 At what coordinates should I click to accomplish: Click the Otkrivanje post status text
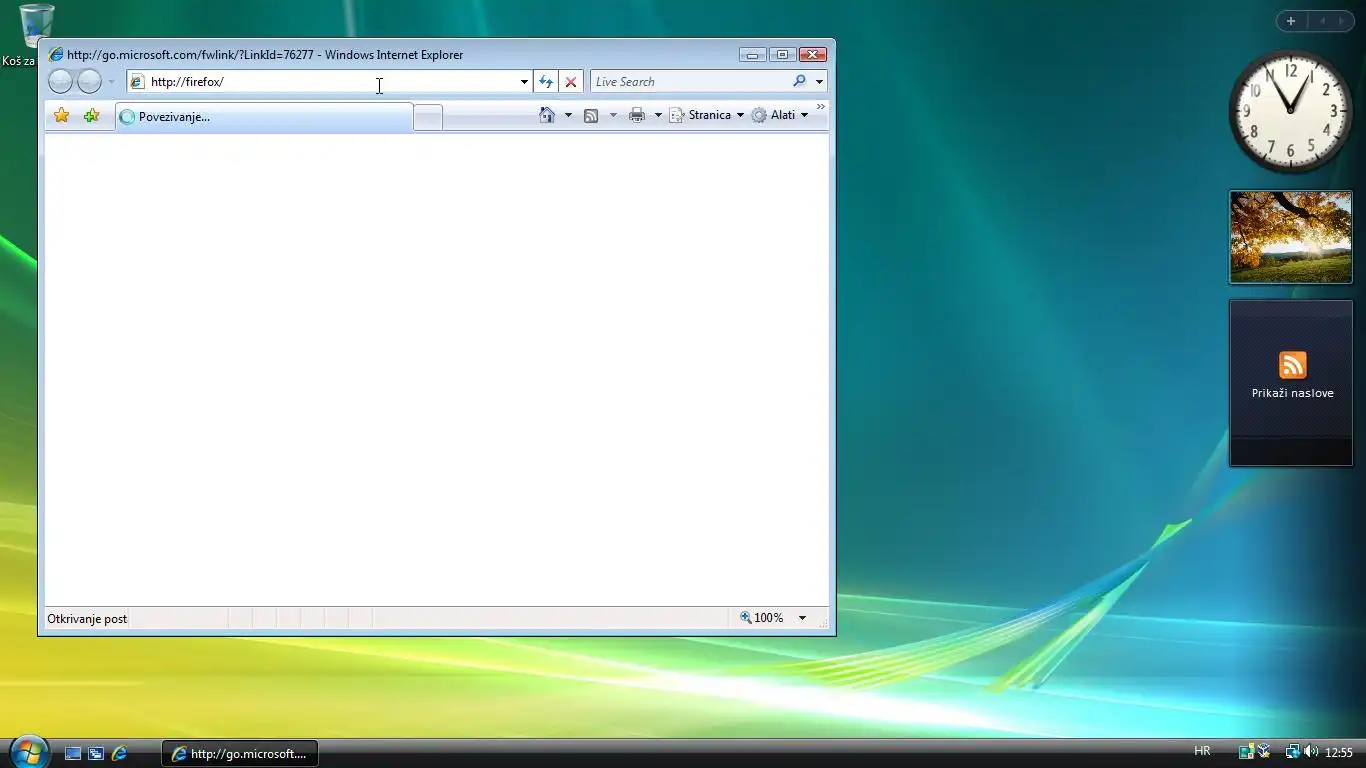pyautogui.click(x=87, y=619)
